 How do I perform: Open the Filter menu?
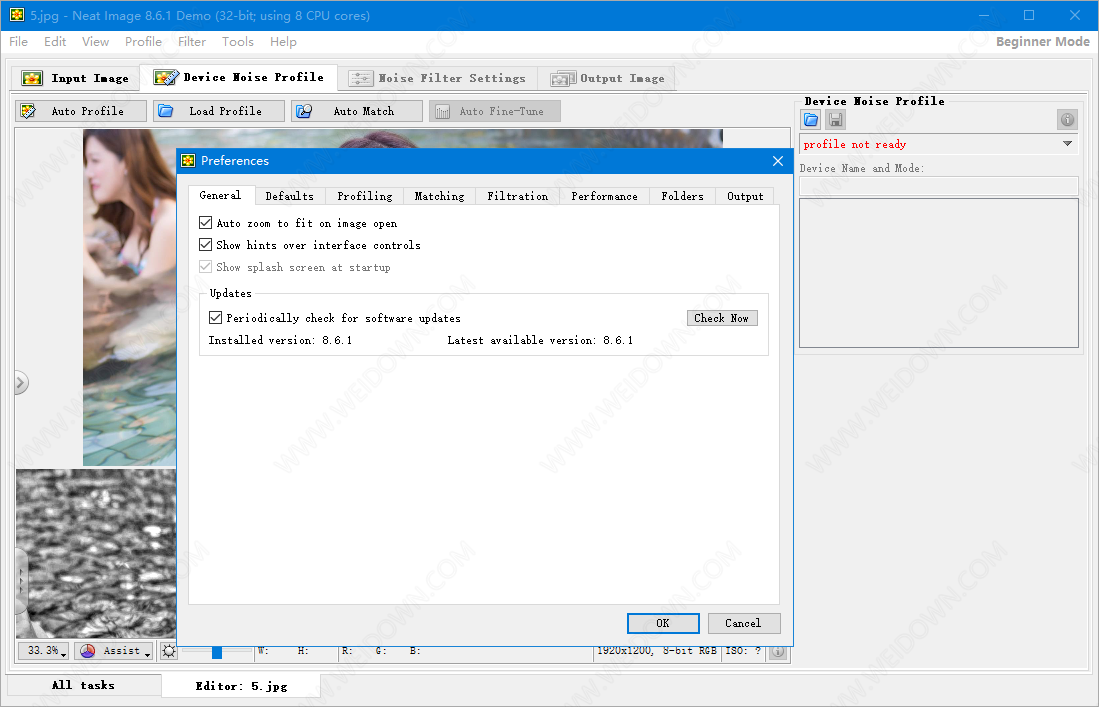191,41
